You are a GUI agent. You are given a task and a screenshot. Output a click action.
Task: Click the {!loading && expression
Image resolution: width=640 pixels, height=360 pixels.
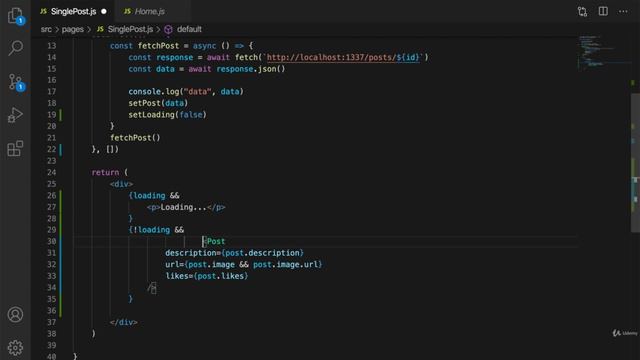[x=156, y=230]
